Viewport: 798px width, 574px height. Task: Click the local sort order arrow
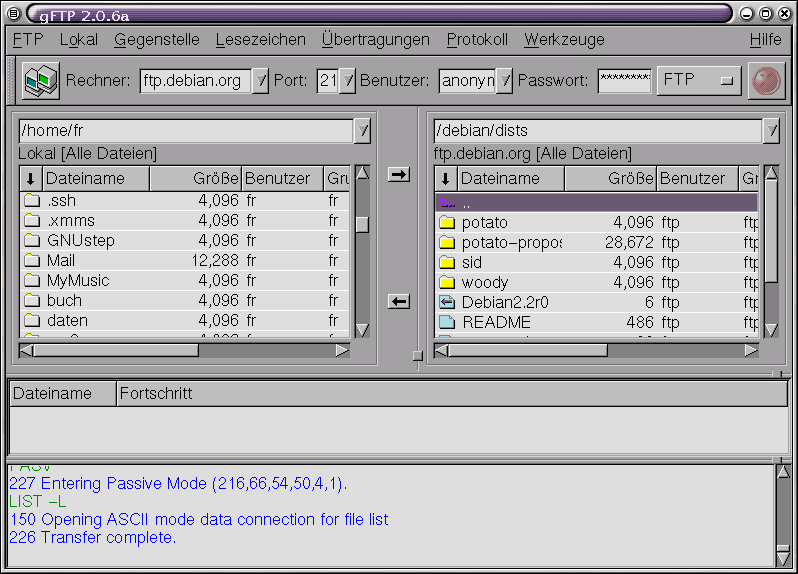pyautogui.click(x=31, y=179)
